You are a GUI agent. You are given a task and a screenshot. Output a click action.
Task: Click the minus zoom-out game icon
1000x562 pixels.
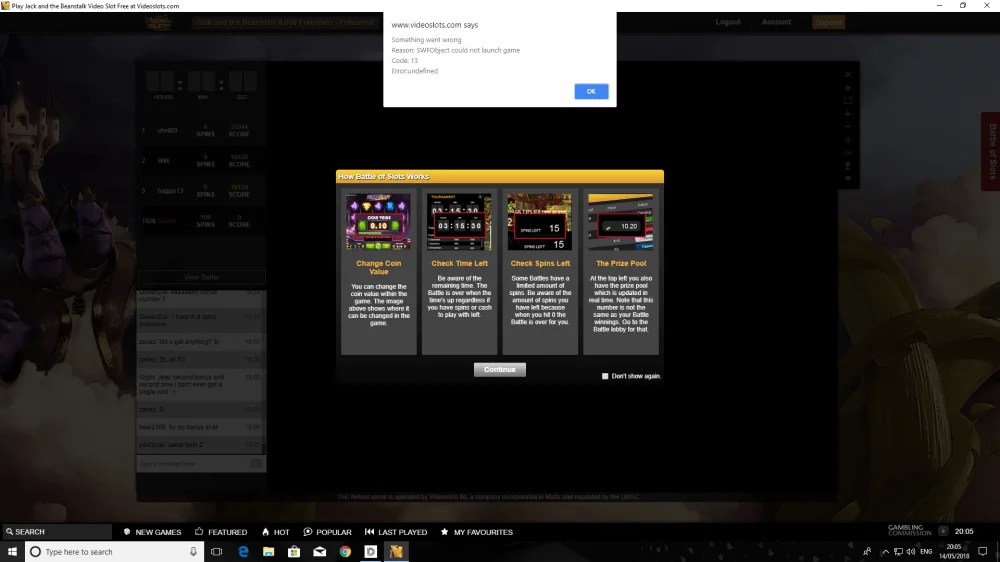click(x=848, y=126)
